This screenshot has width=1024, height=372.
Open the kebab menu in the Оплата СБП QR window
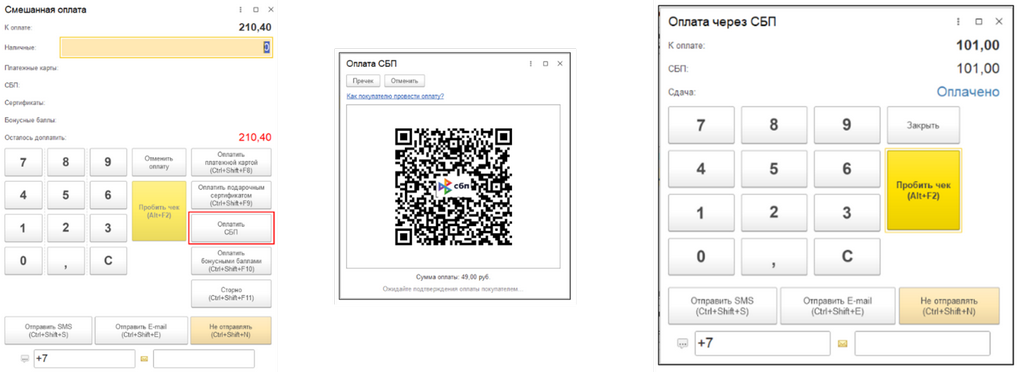pyautogui.click(x=530, y=63)
